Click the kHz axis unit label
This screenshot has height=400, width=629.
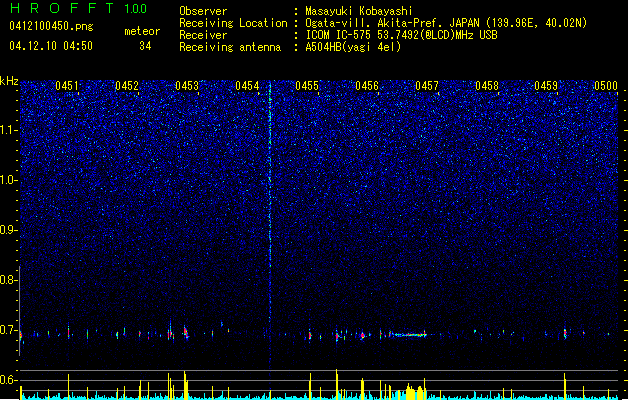click(x=9, y=81)
